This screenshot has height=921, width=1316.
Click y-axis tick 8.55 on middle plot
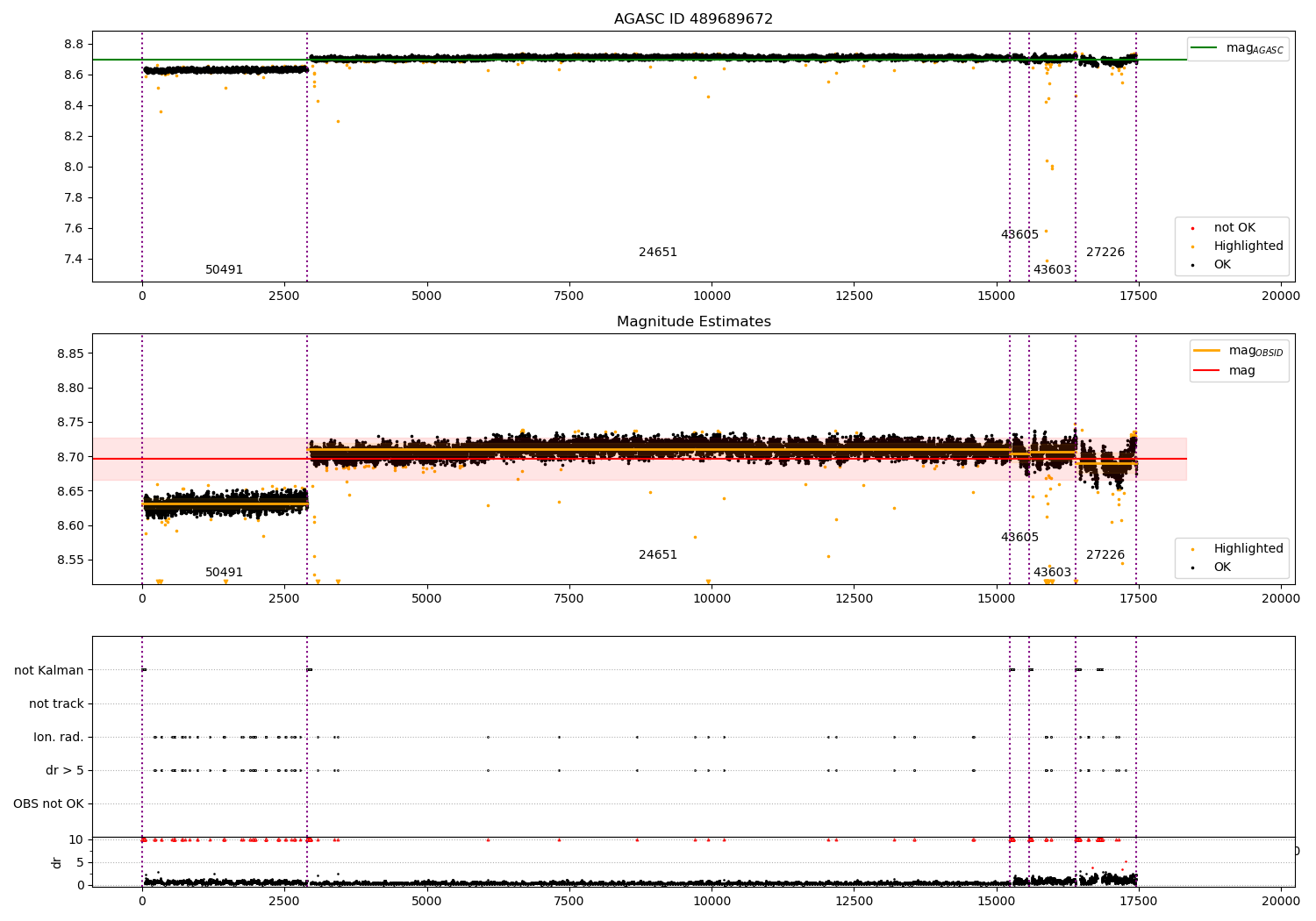(70, 560)
